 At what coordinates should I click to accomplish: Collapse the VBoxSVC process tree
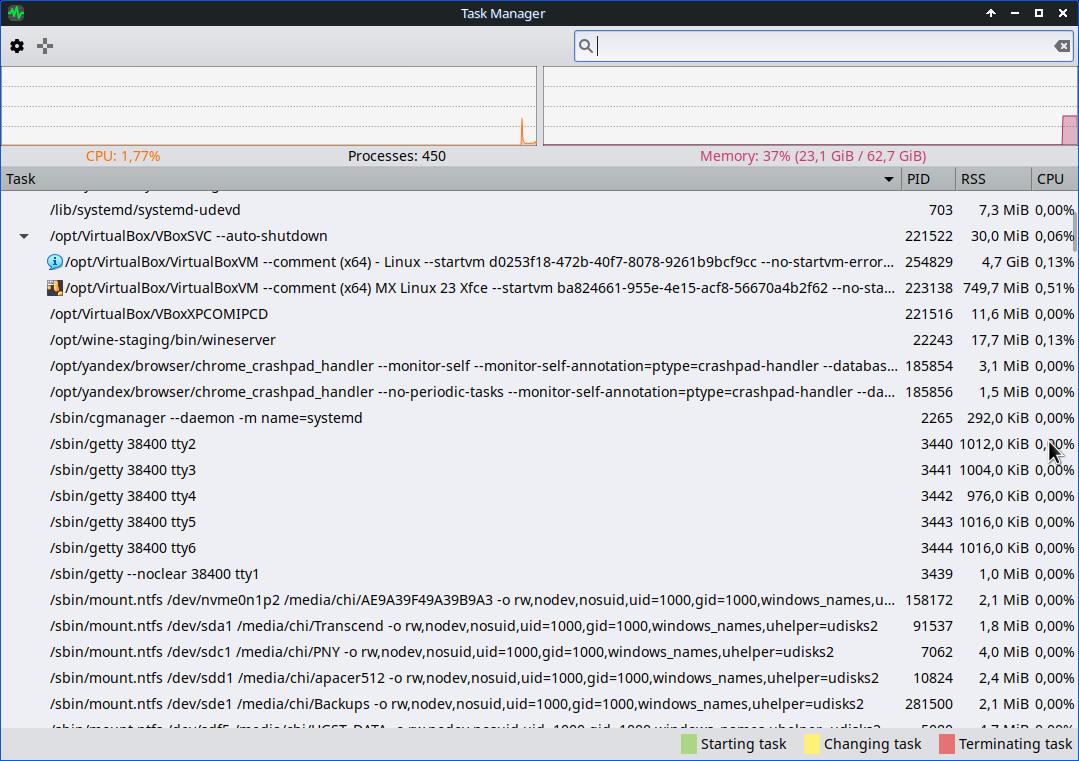[24, 236]
